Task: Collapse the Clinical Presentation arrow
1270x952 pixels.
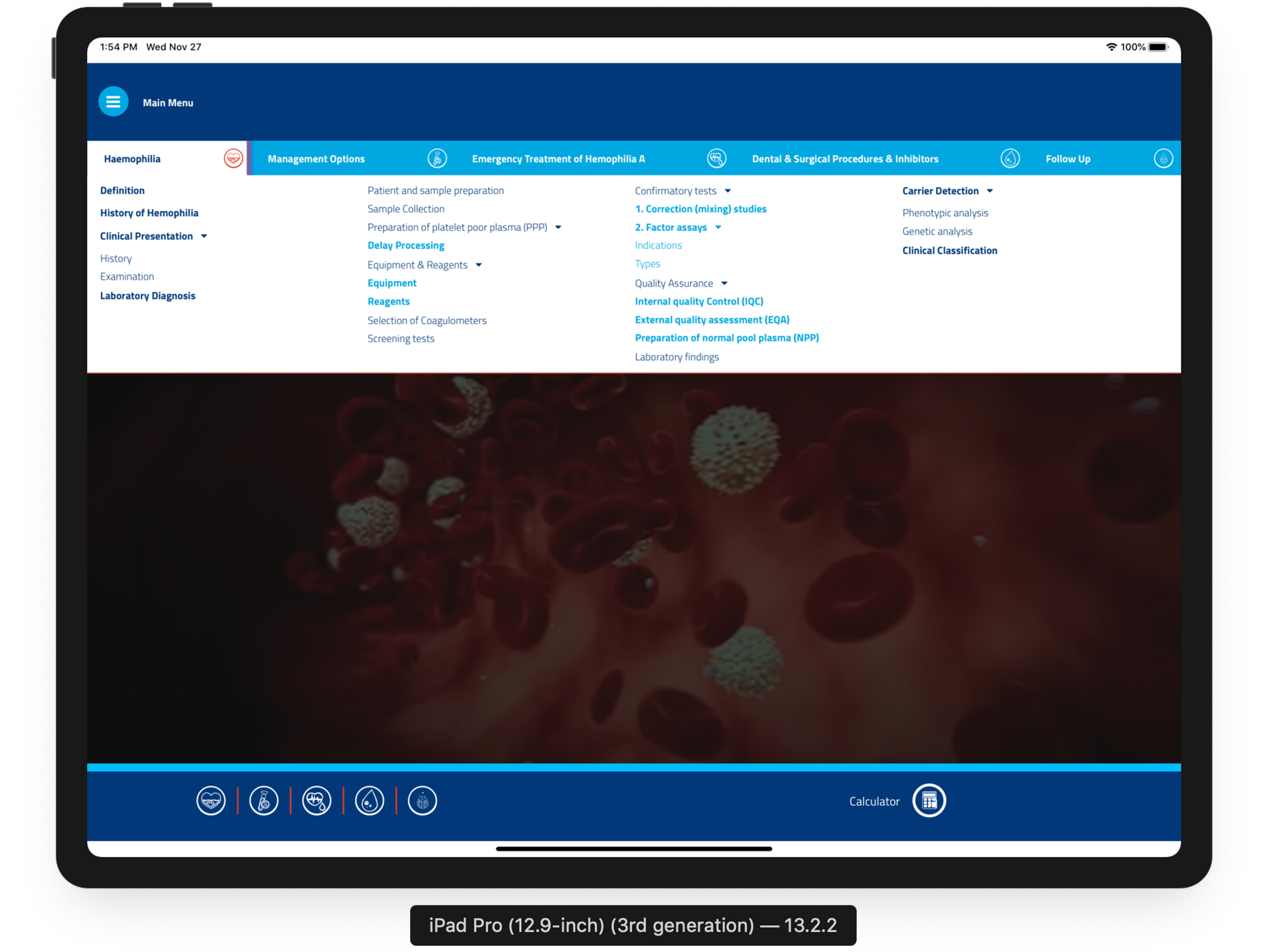Action: 204,237
